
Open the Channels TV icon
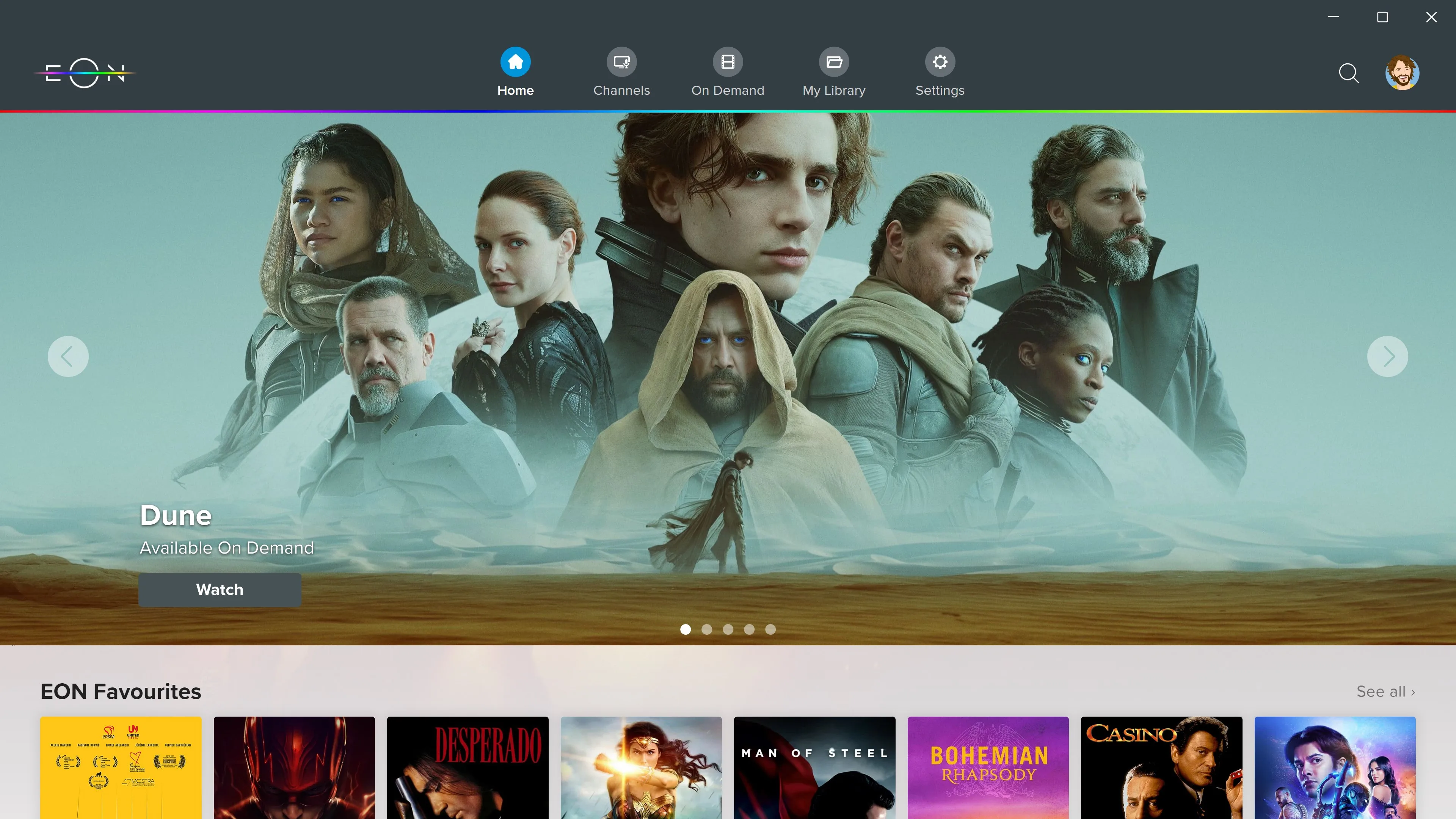pos(622,61)
